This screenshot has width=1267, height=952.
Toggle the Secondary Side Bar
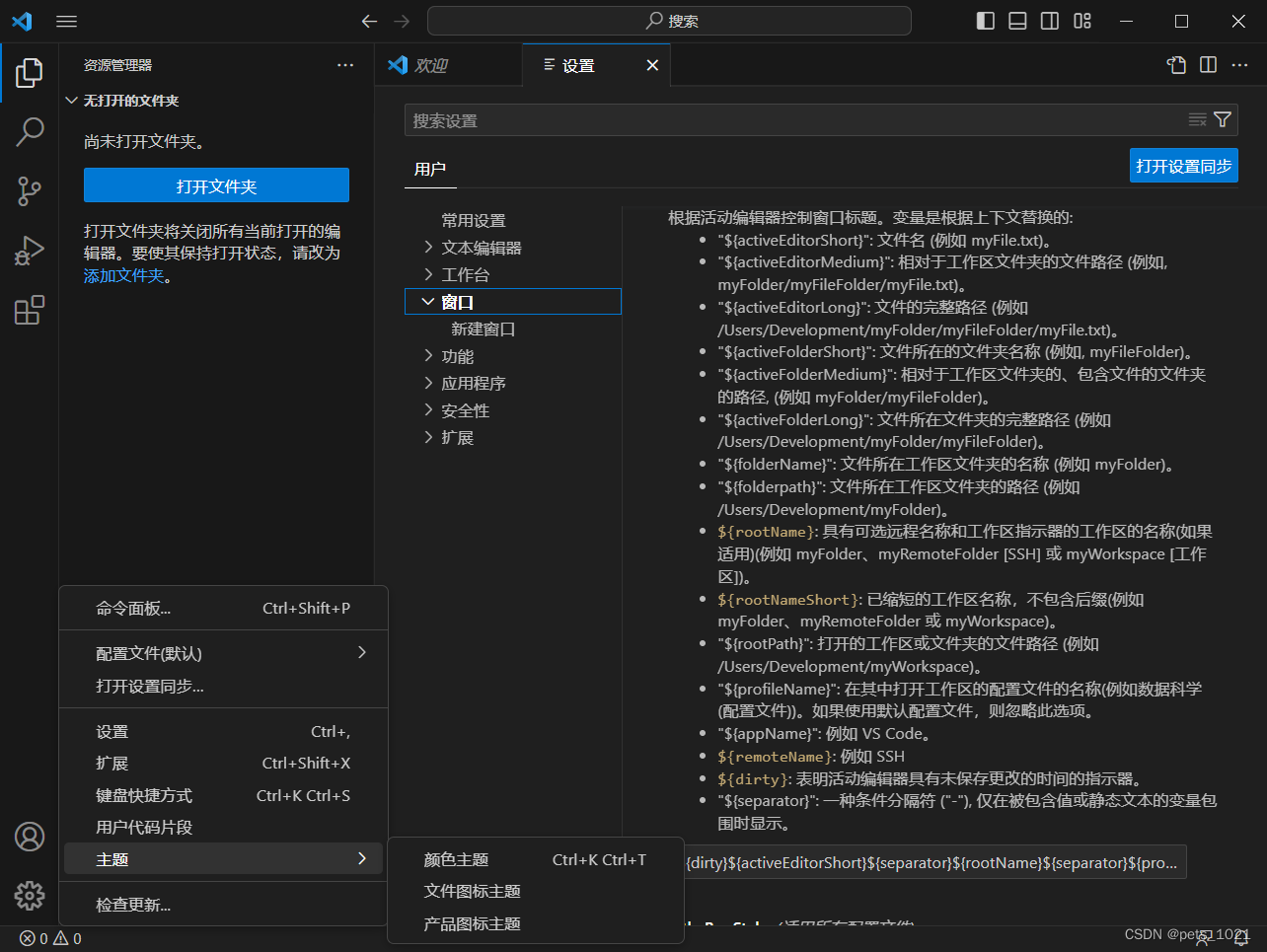[x=1049, y=20]
